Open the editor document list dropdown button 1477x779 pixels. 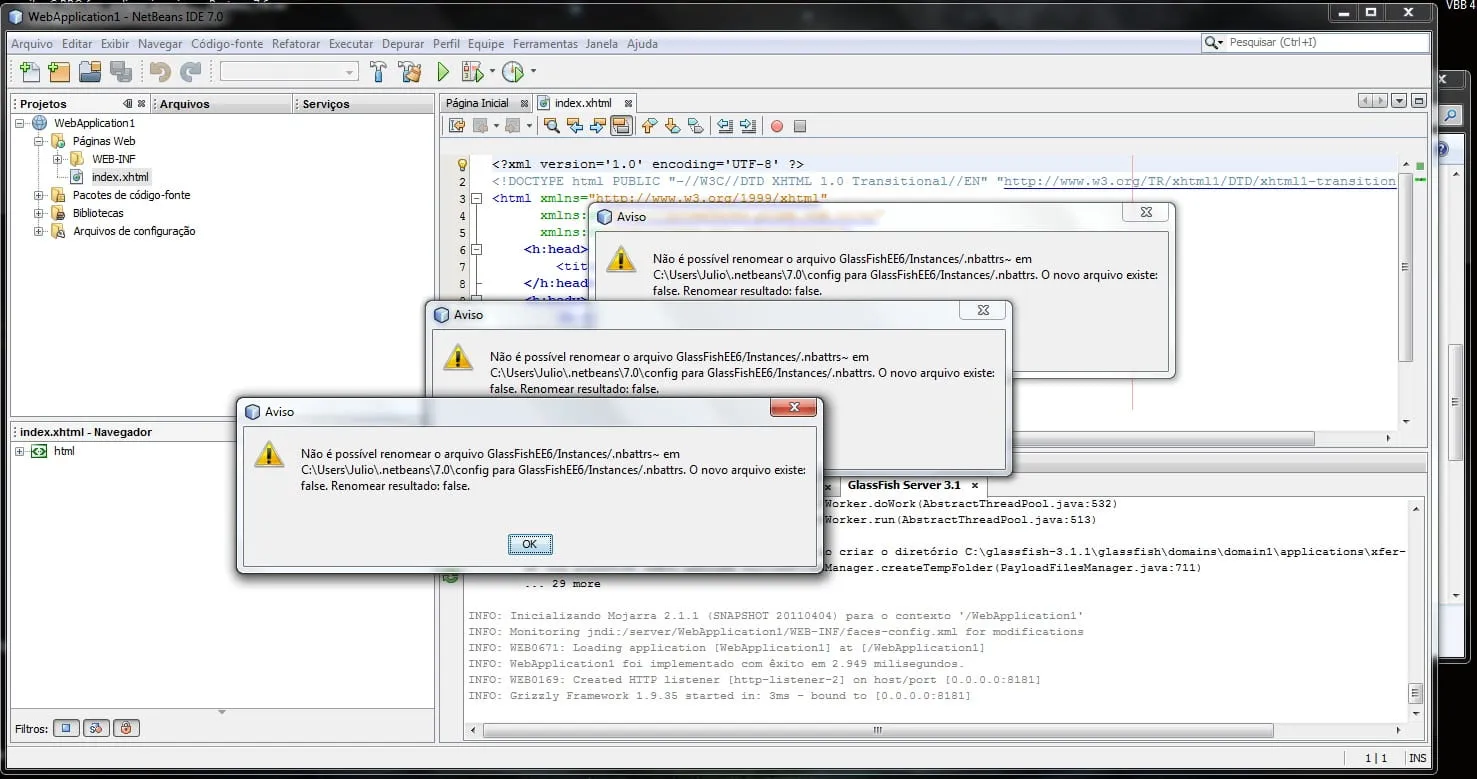click(1398, 101)
